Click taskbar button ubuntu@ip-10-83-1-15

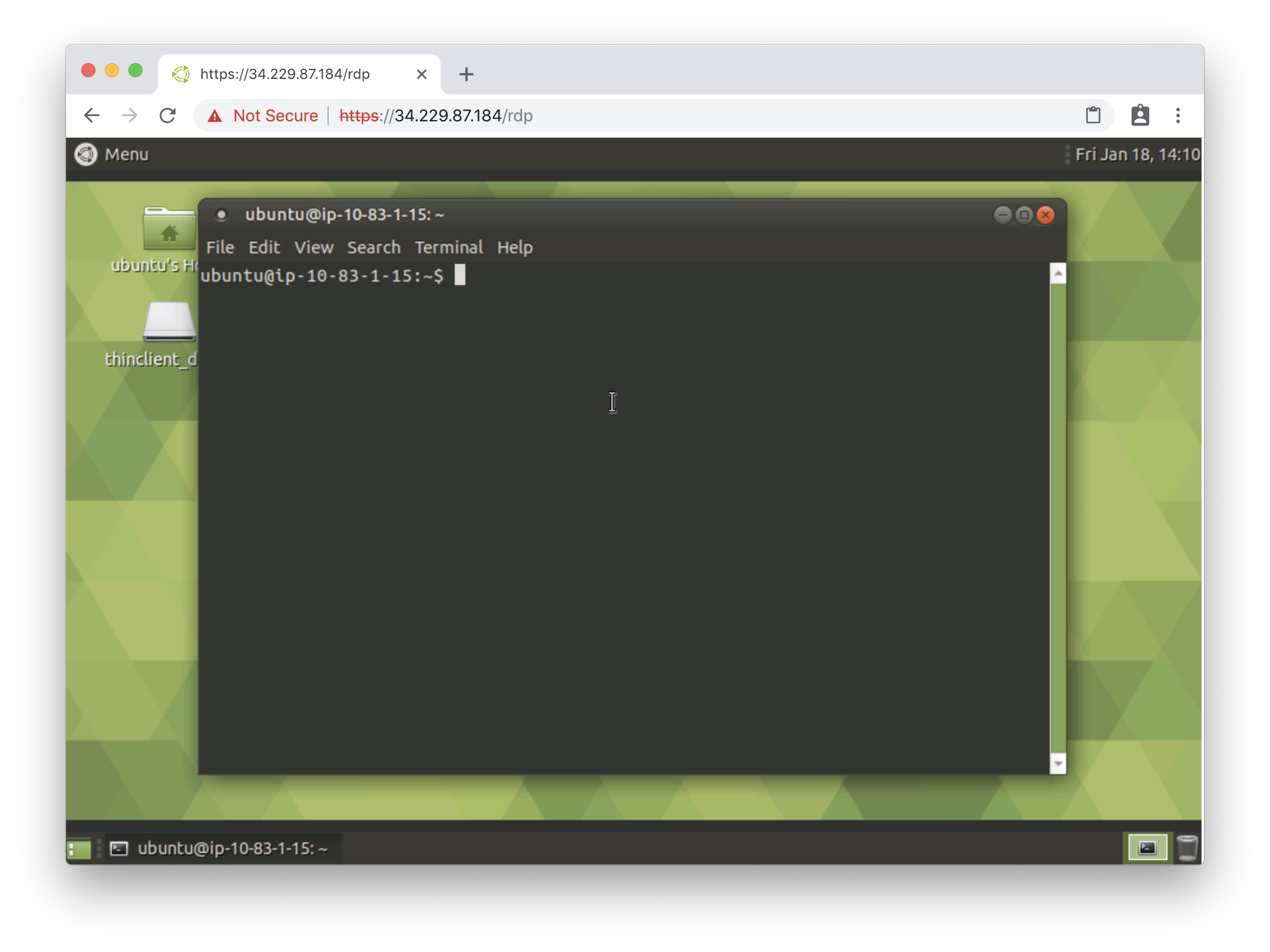[224, 848]
